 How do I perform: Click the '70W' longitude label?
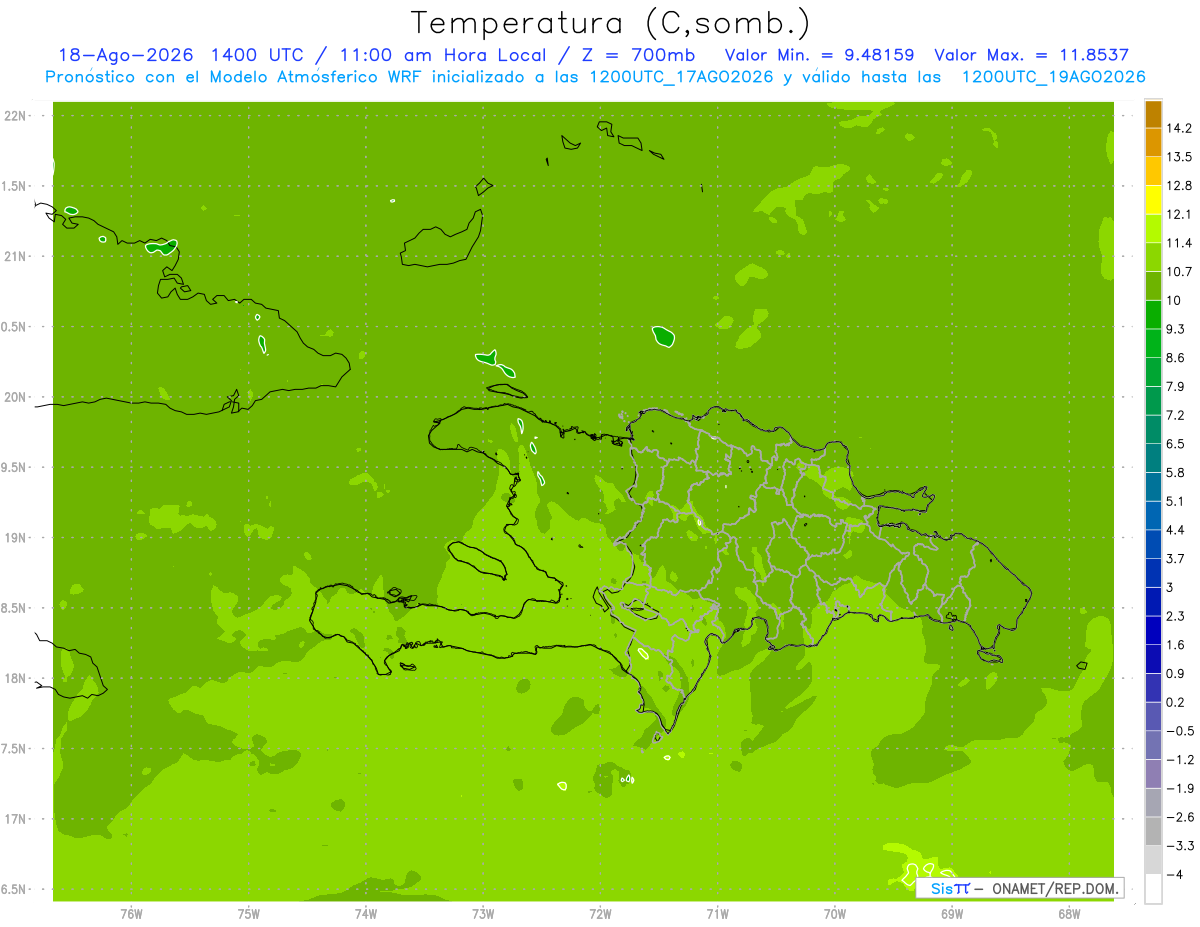point(835,914)
